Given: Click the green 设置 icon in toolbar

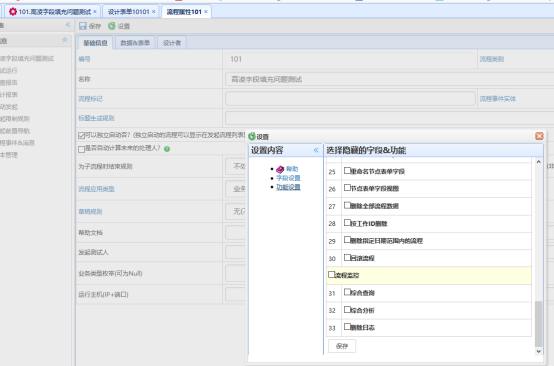Looking at the screenshot, I should point(112,26).
